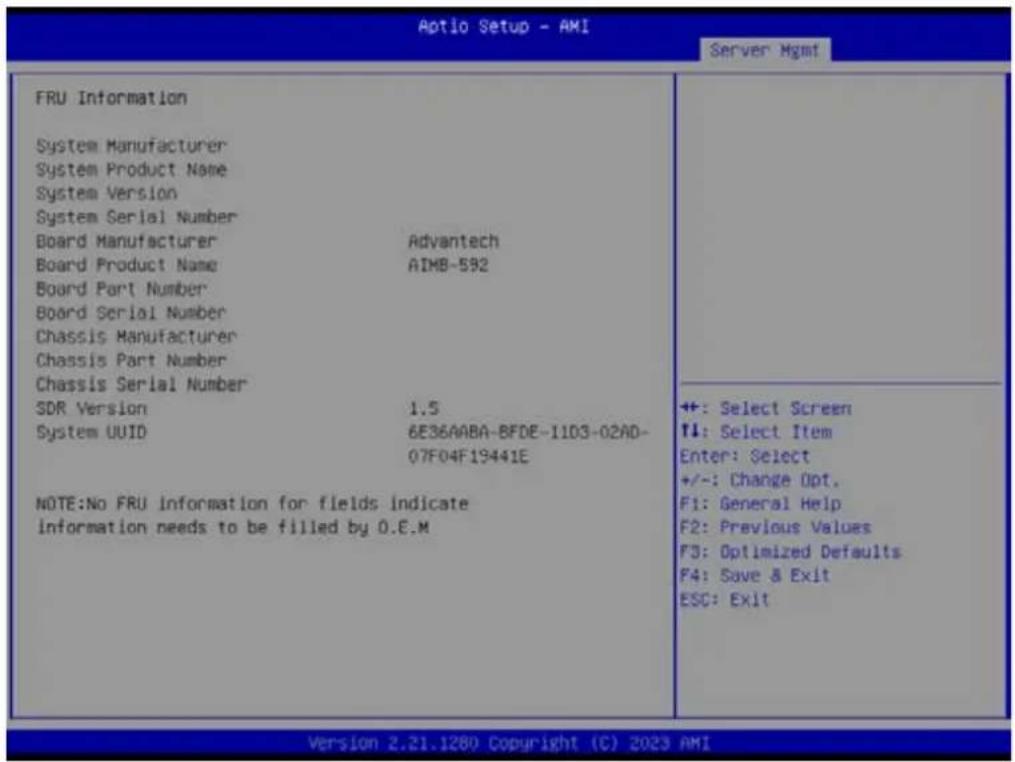The width and height of the screenshot is (1015, 762).
Task: Click the FRU Information heading
Action: click(x=111, y=98)
